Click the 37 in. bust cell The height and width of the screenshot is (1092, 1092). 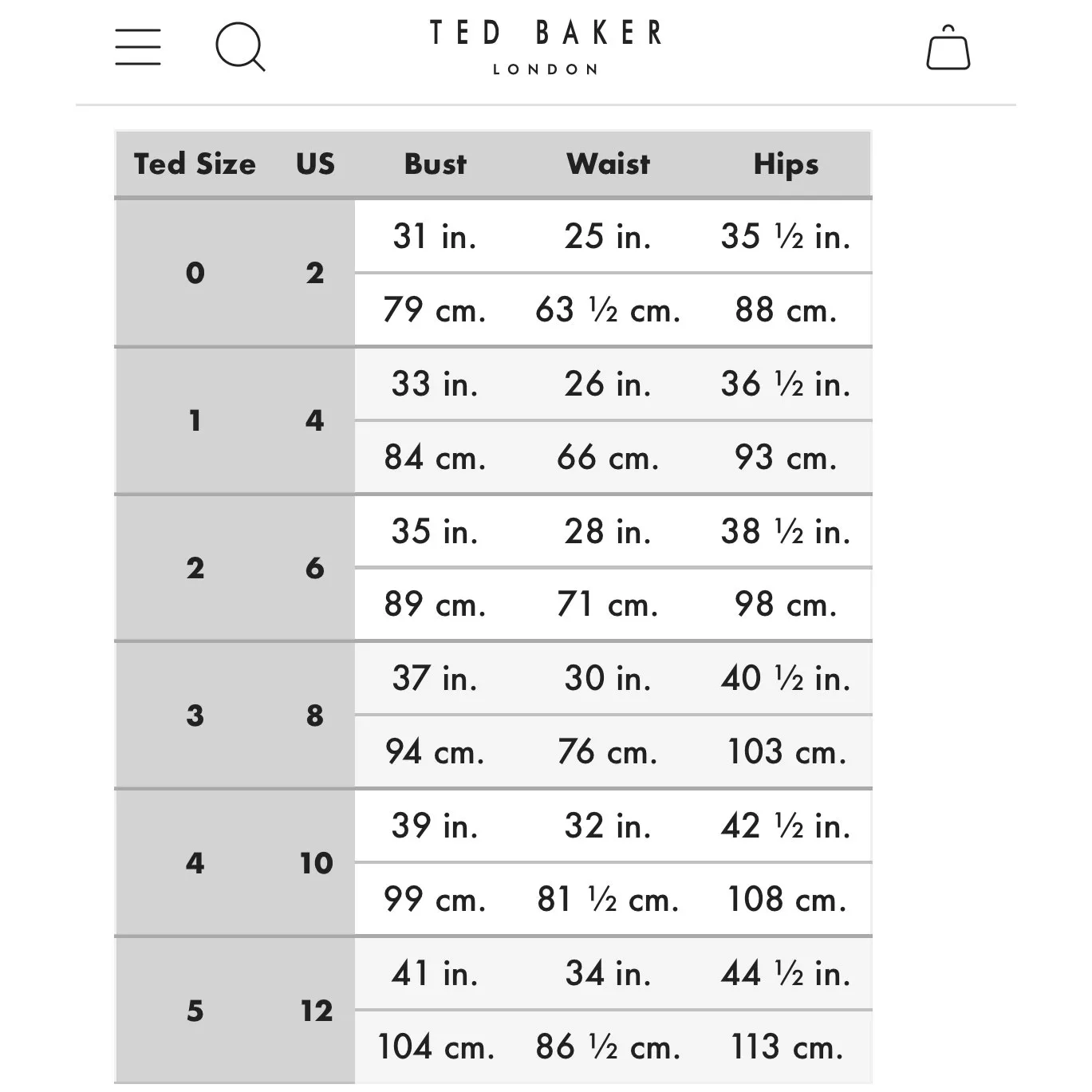435,678
